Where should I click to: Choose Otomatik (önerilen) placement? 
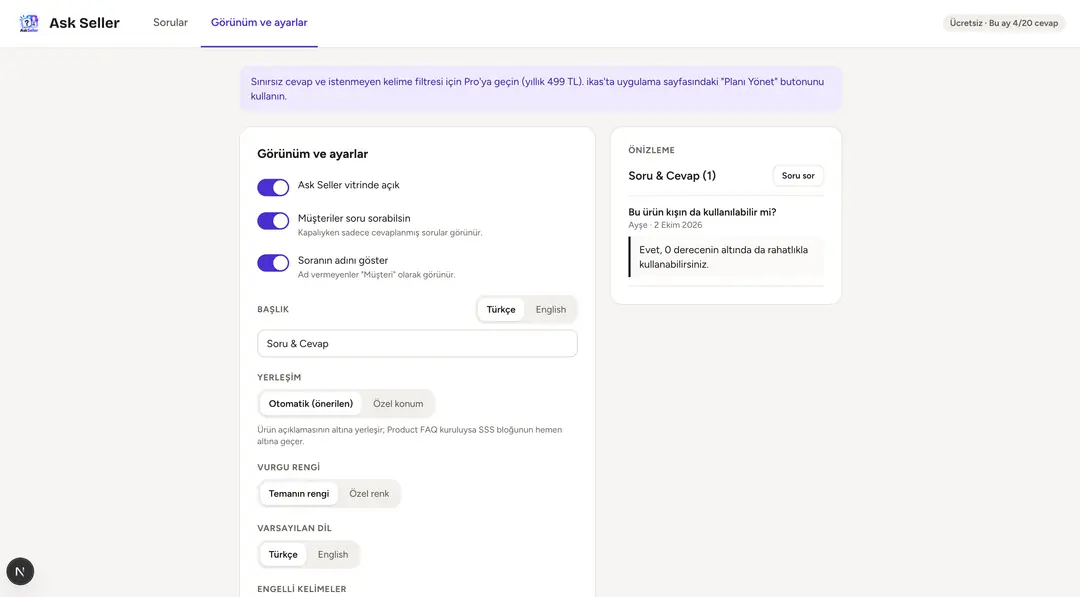311,404
